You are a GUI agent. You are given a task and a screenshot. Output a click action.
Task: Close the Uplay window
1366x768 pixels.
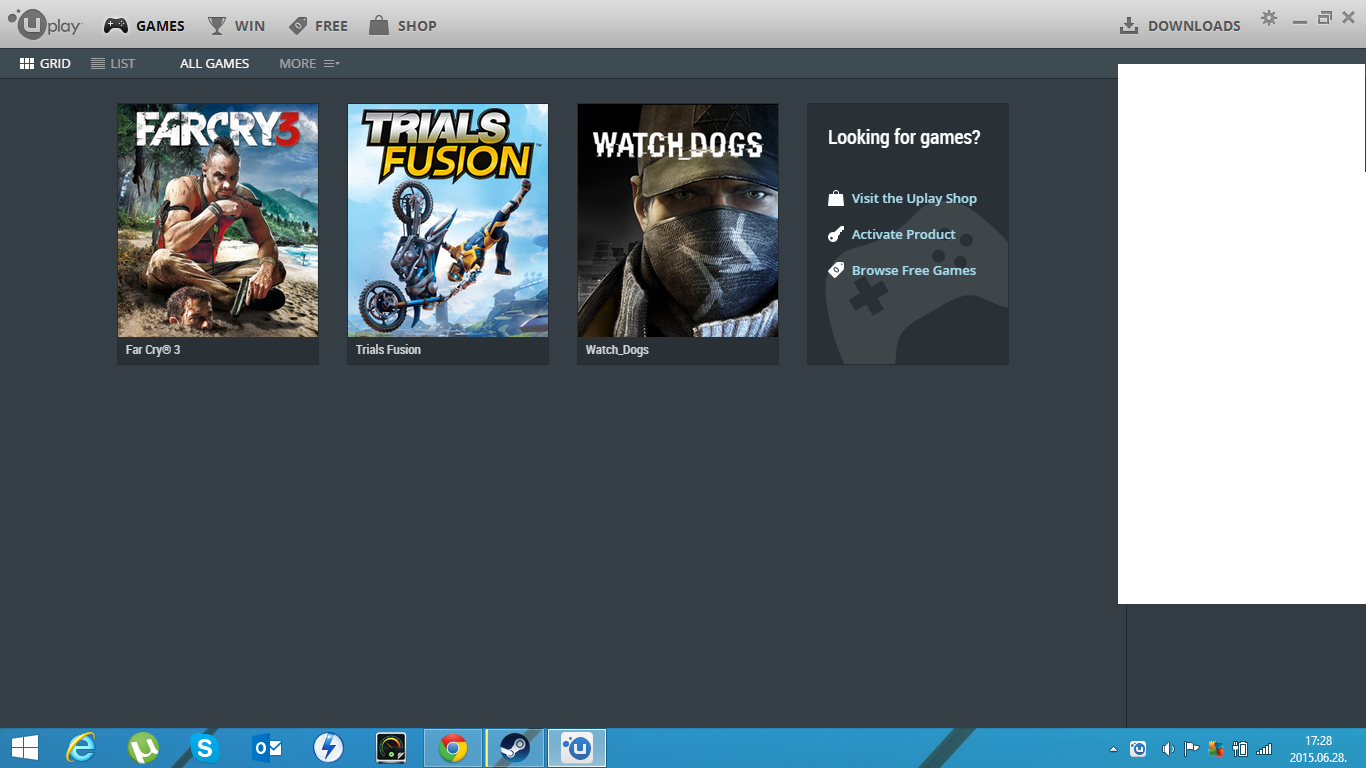click(1348, 17)
